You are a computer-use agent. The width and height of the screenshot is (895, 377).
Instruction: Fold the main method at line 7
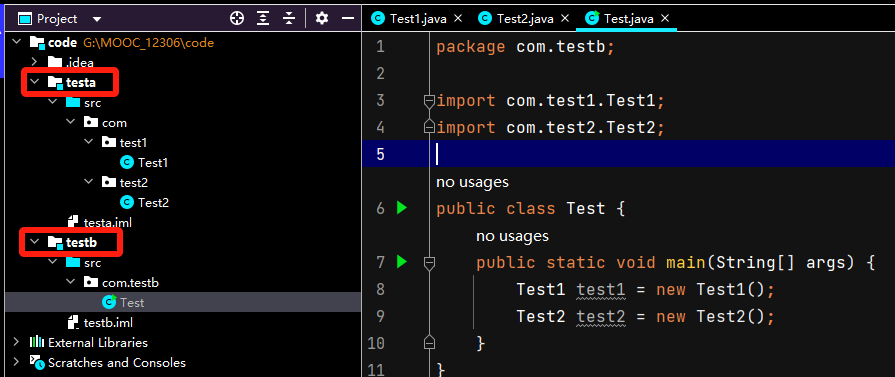pos(429,263)
